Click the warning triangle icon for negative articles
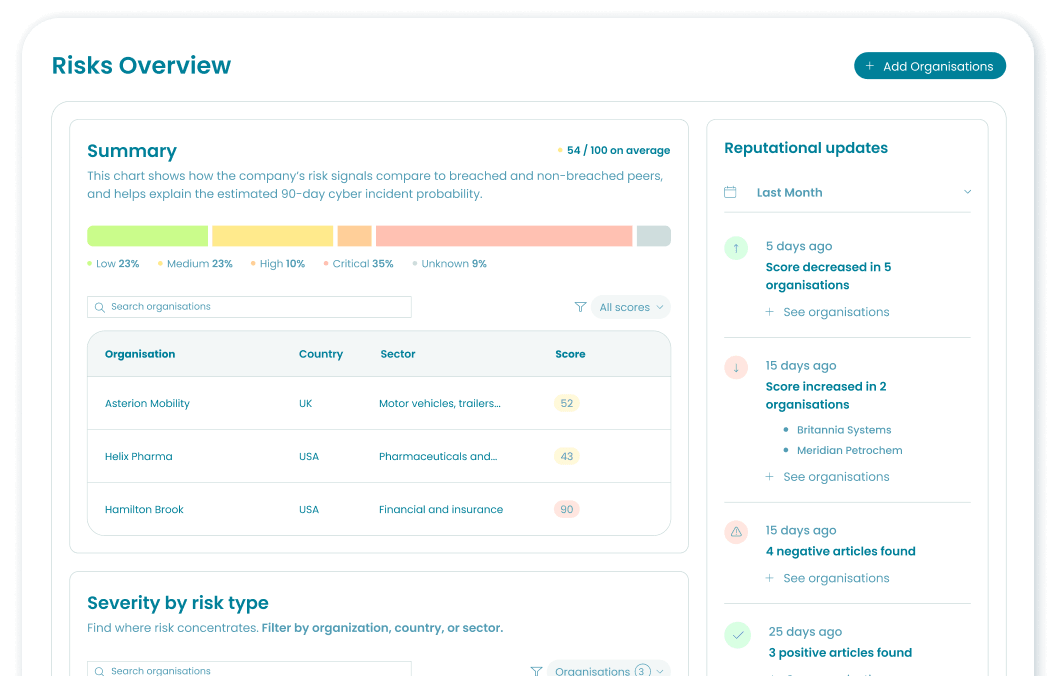The height and width of the screenshot is (676, 1058). (x=736, y=532)
